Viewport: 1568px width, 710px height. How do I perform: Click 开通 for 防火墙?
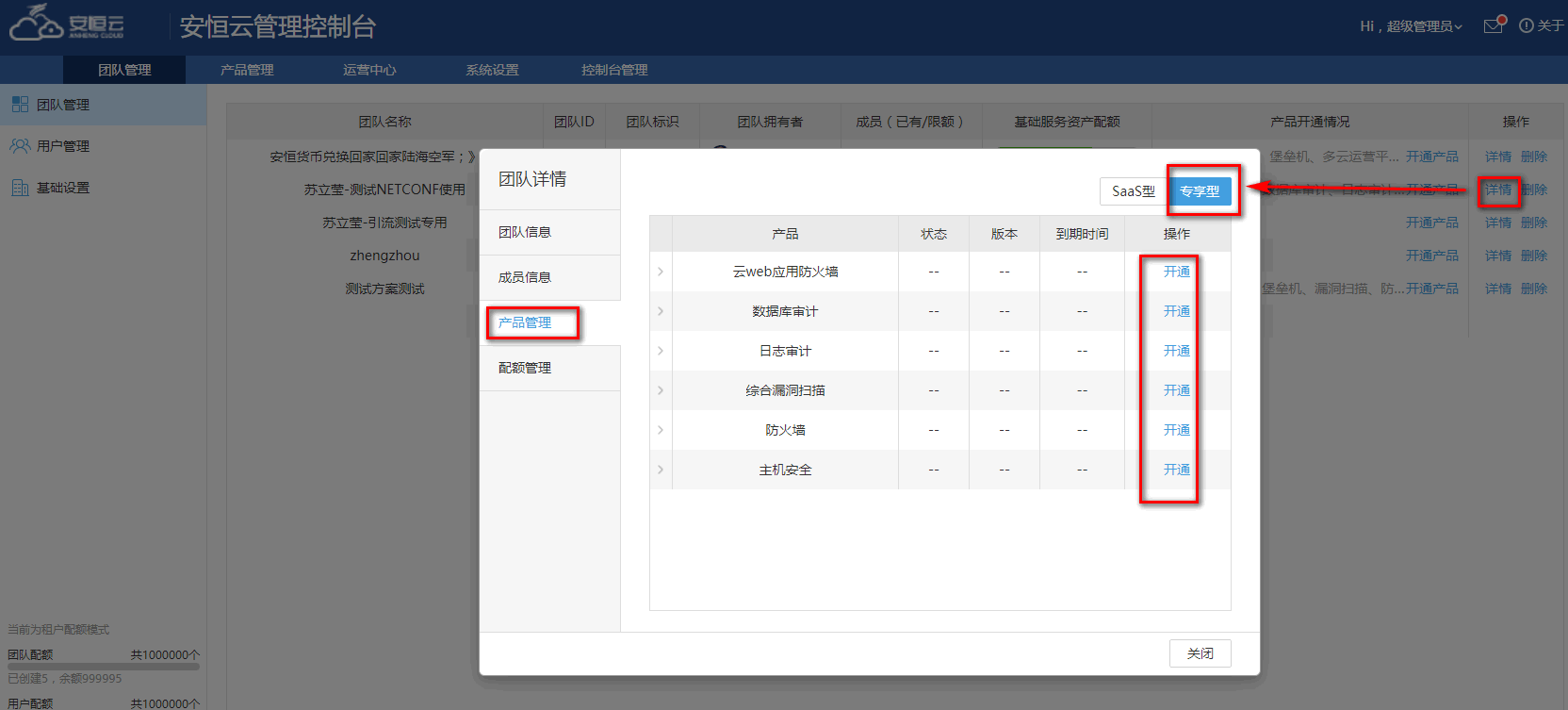[1177, 430]
